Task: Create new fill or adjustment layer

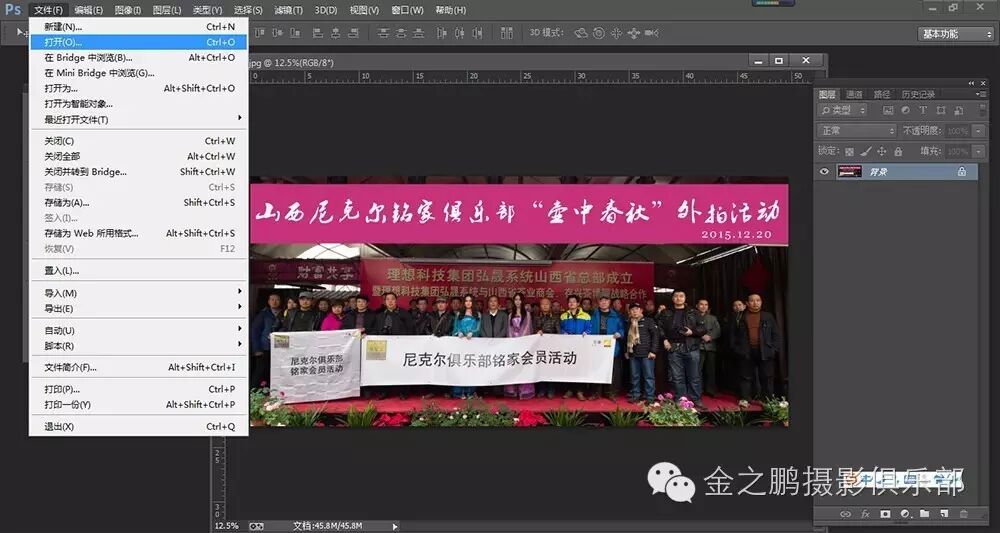Action: point(905,513)
